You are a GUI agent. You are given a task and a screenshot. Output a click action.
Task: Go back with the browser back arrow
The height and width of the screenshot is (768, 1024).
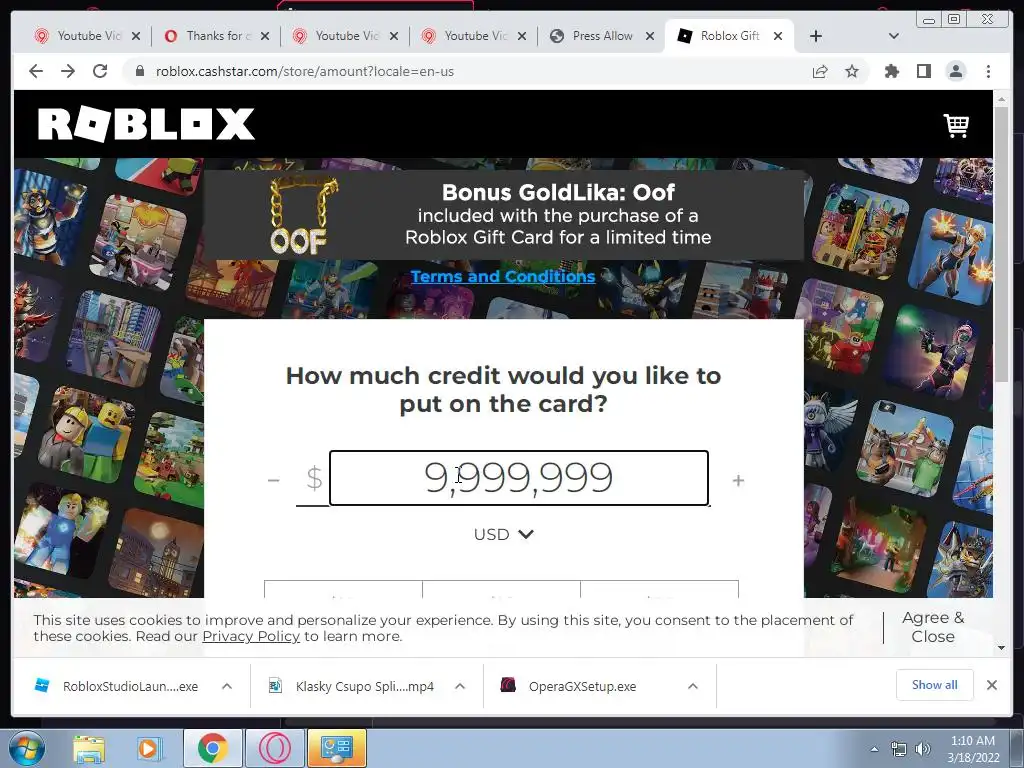point(36,71)
